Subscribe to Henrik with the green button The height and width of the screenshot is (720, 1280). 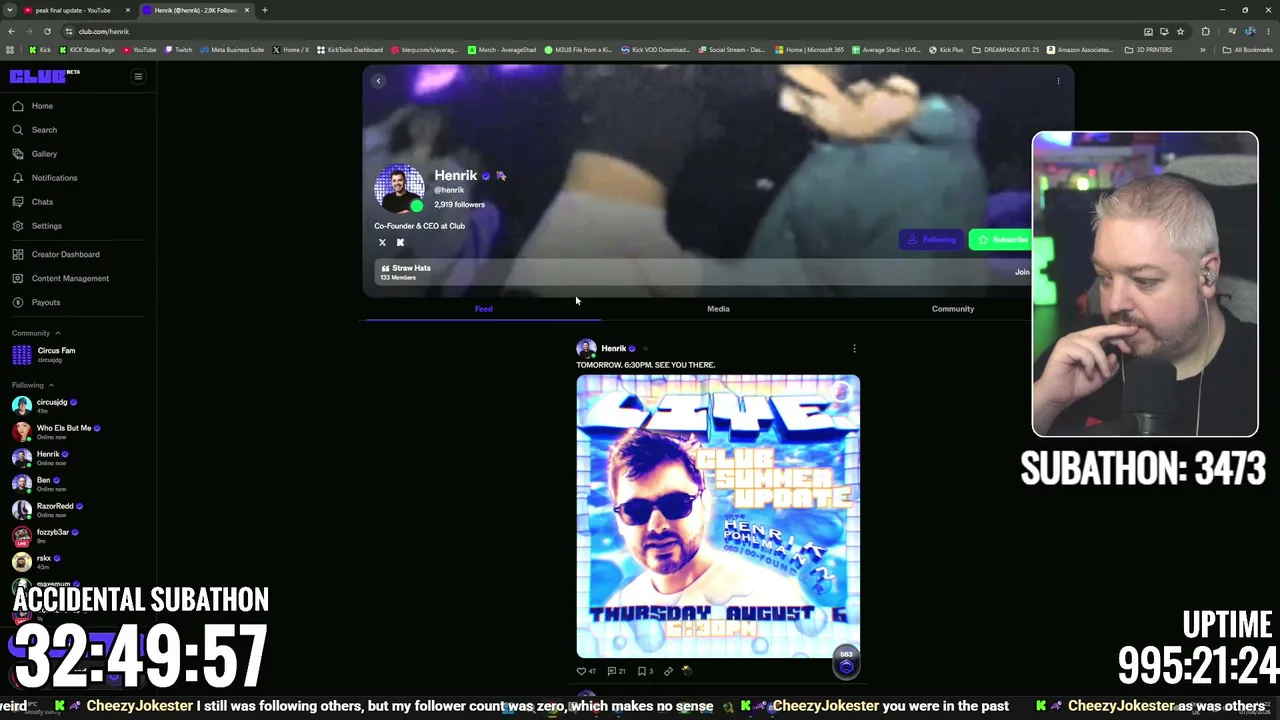tap(1001, 240)
